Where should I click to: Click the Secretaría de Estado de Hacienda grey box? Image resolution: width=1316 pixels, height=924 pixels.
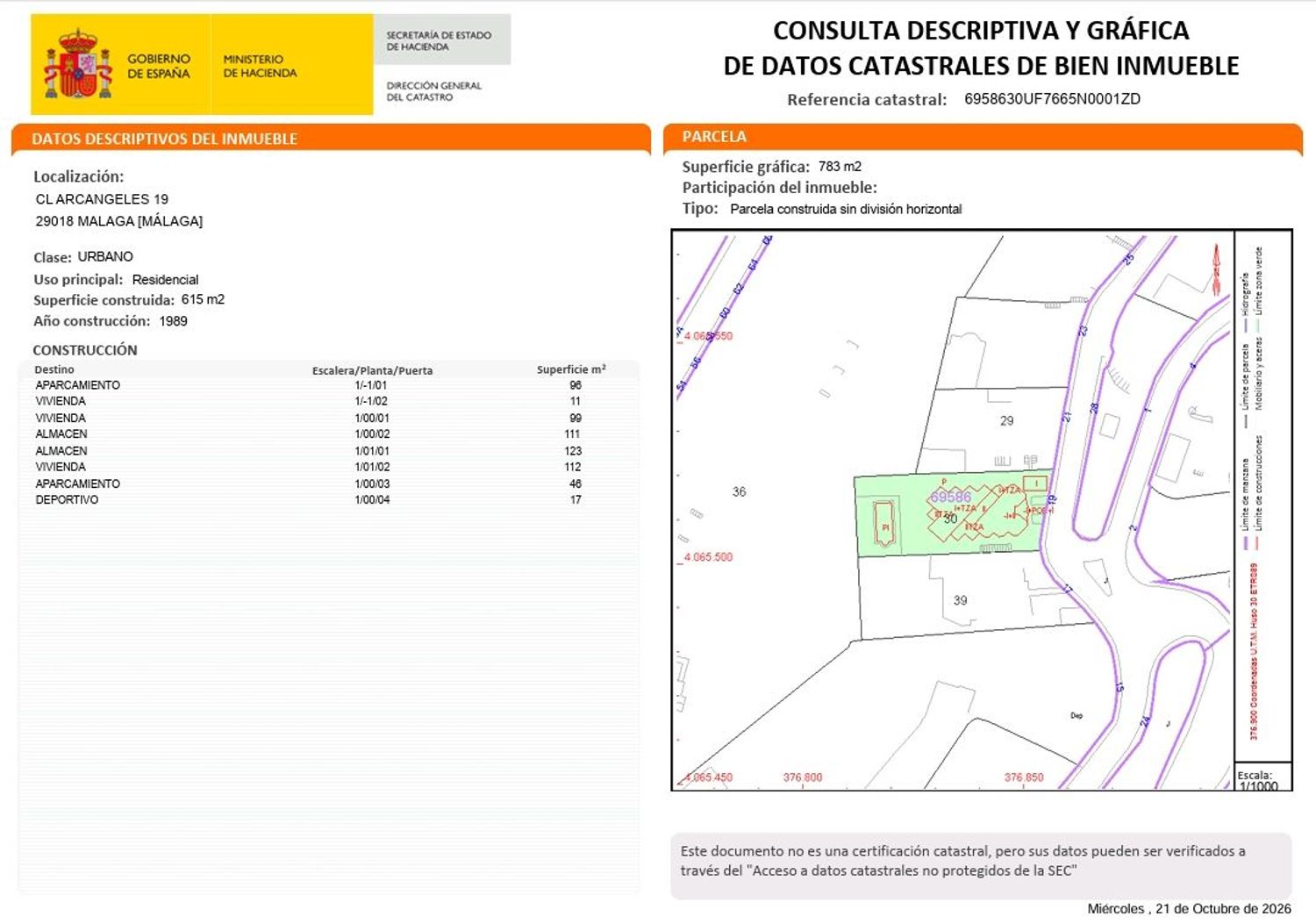(441, 39)
